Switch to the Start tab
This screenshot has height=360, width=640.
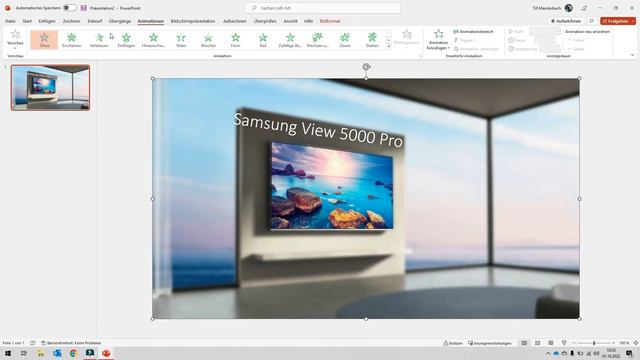click(27, 21)
